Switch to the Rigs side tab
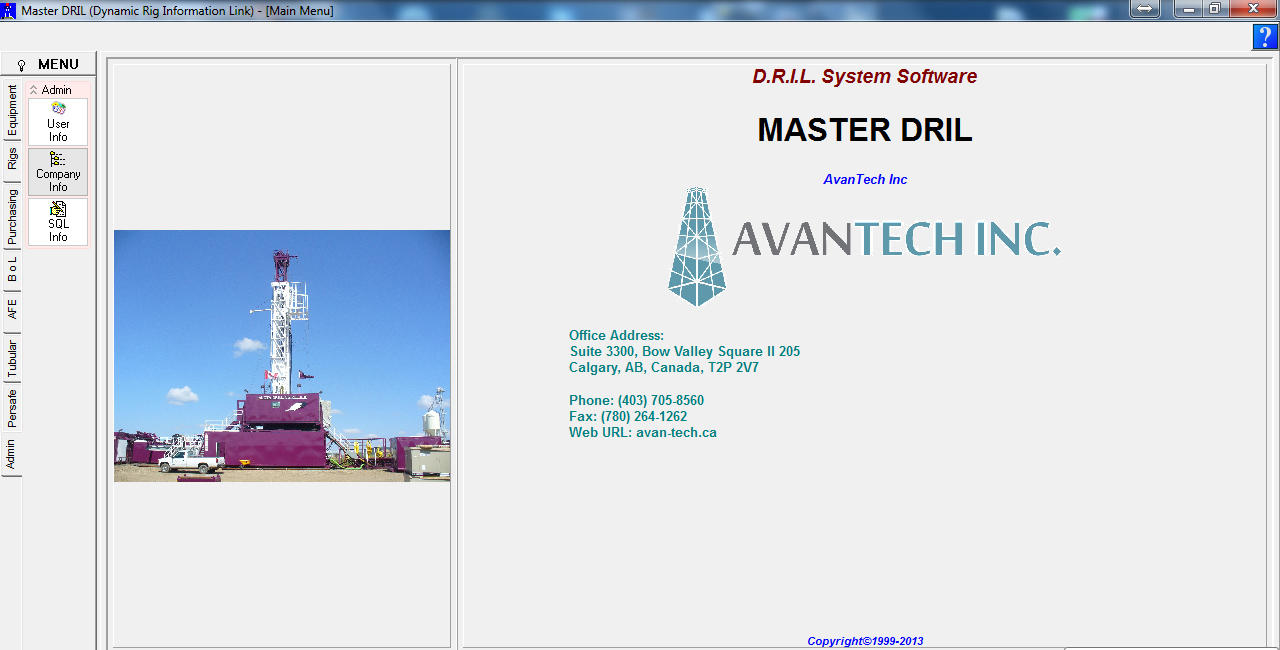The image size is (1280, 650). click(12, 160)
